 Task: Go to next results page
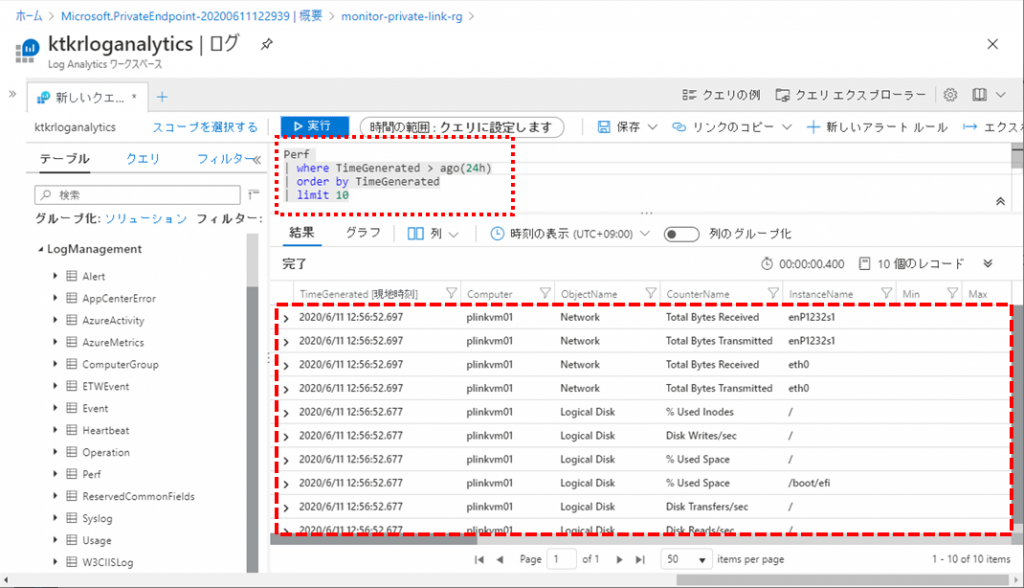619,559
